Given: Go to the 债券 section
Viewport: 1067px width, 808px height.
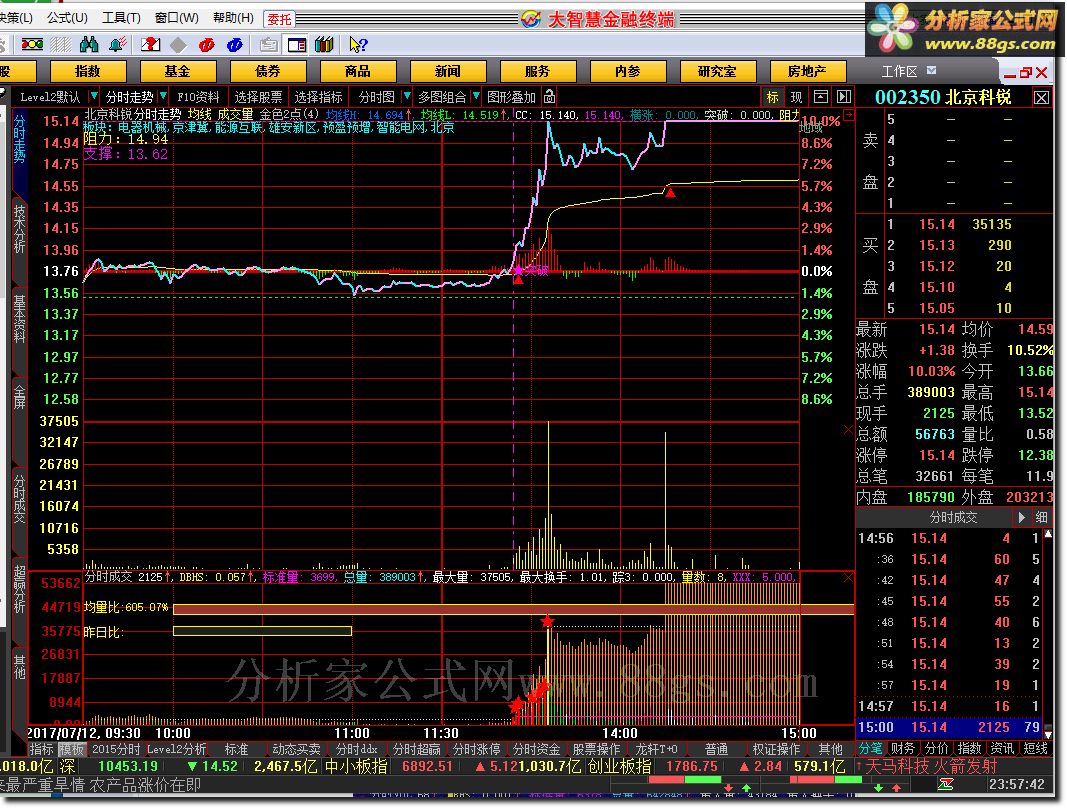Looking at the screenshot, I should pos(267,71).
